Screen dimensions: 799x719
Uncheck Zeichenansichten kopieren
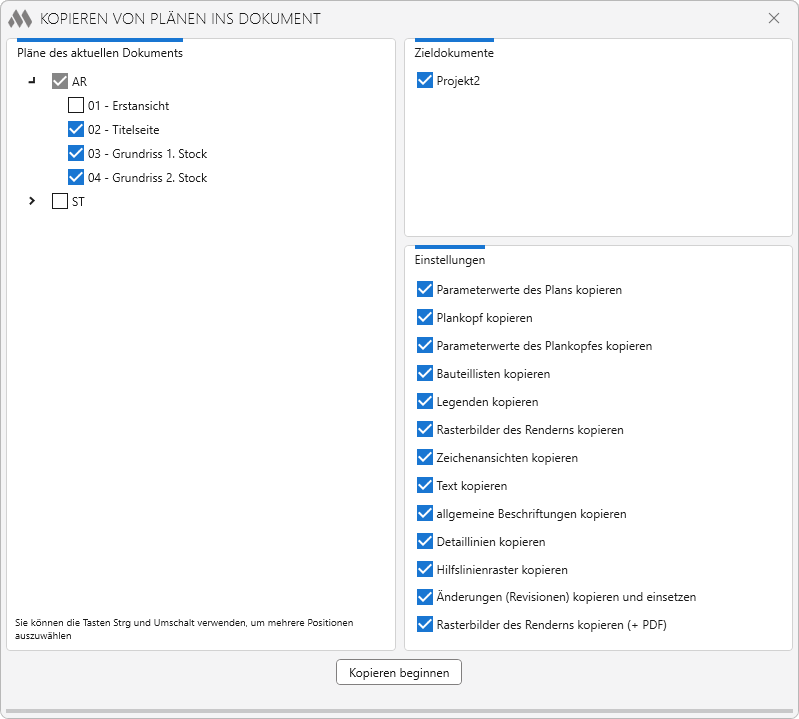(x=425, y=458)
